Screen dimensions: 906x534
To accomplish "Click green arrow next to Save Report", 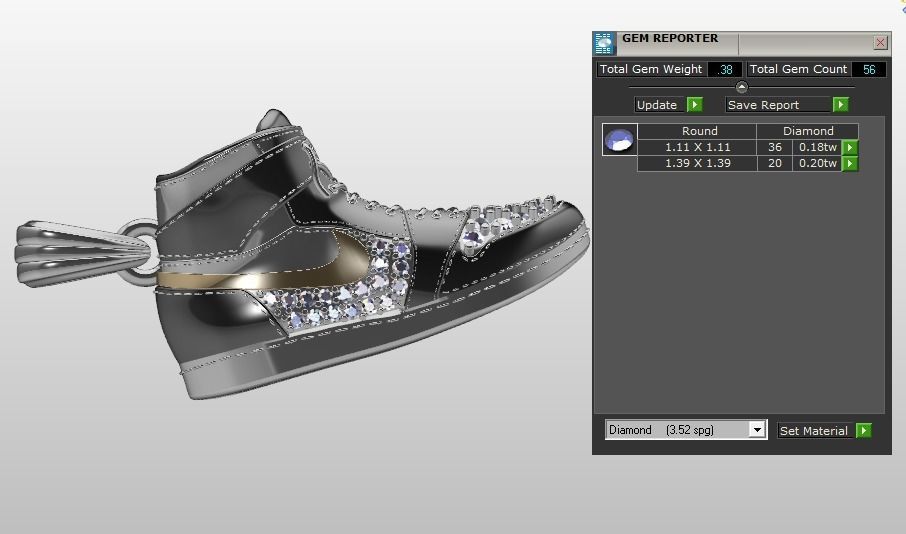I will [x=841, y=105].
